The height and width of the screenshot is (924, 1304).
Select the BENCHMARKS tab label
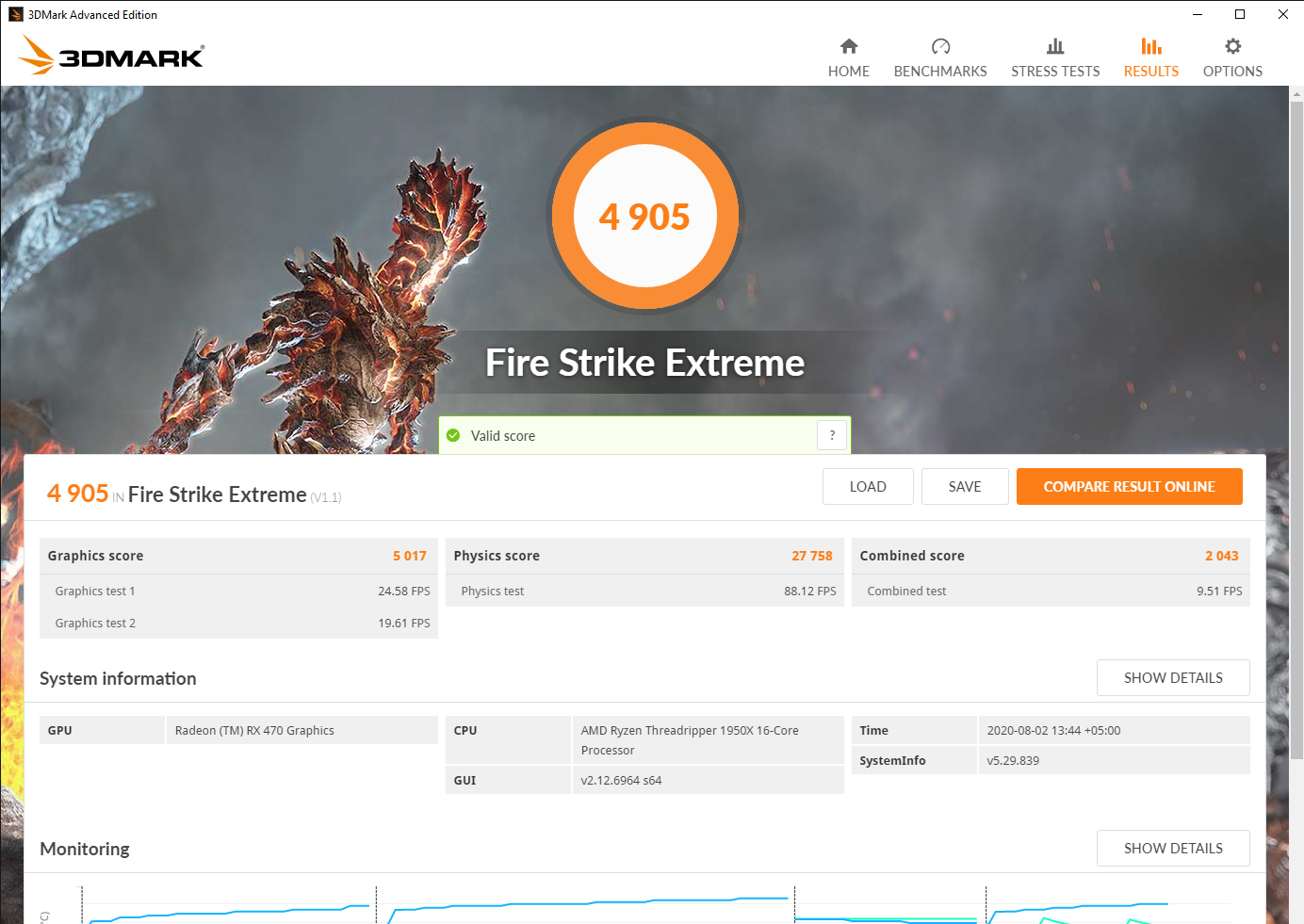(940, 72)
